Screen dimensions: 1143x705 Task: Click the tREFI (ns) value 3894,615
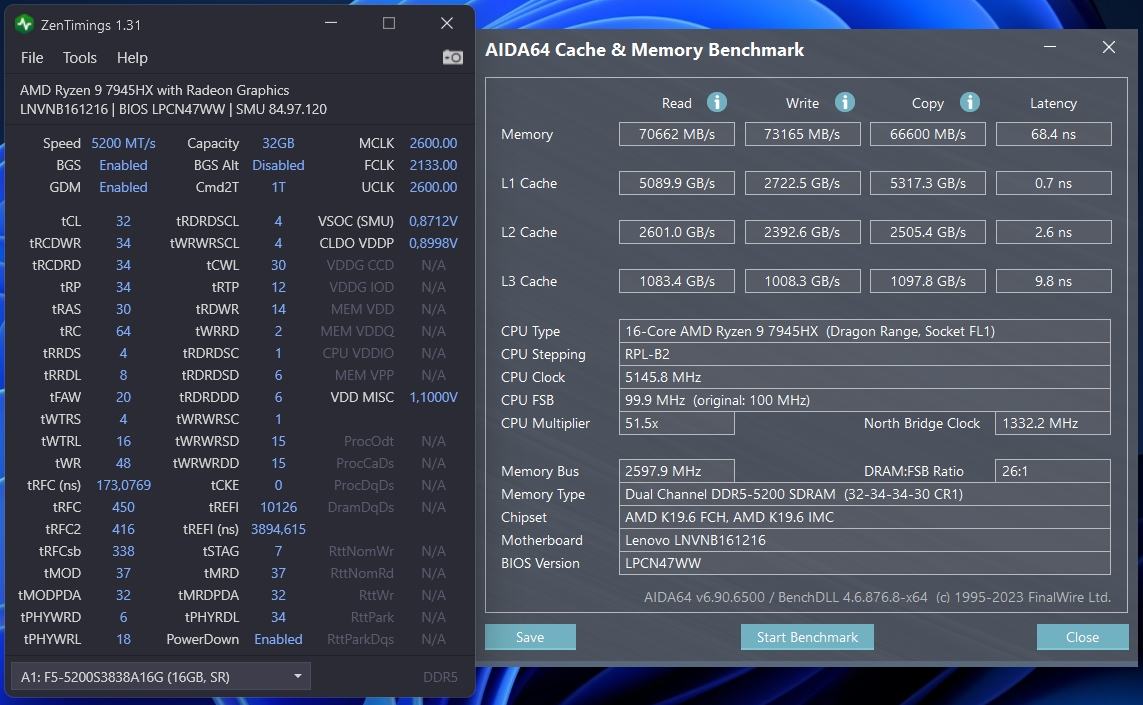coord(278,529)
